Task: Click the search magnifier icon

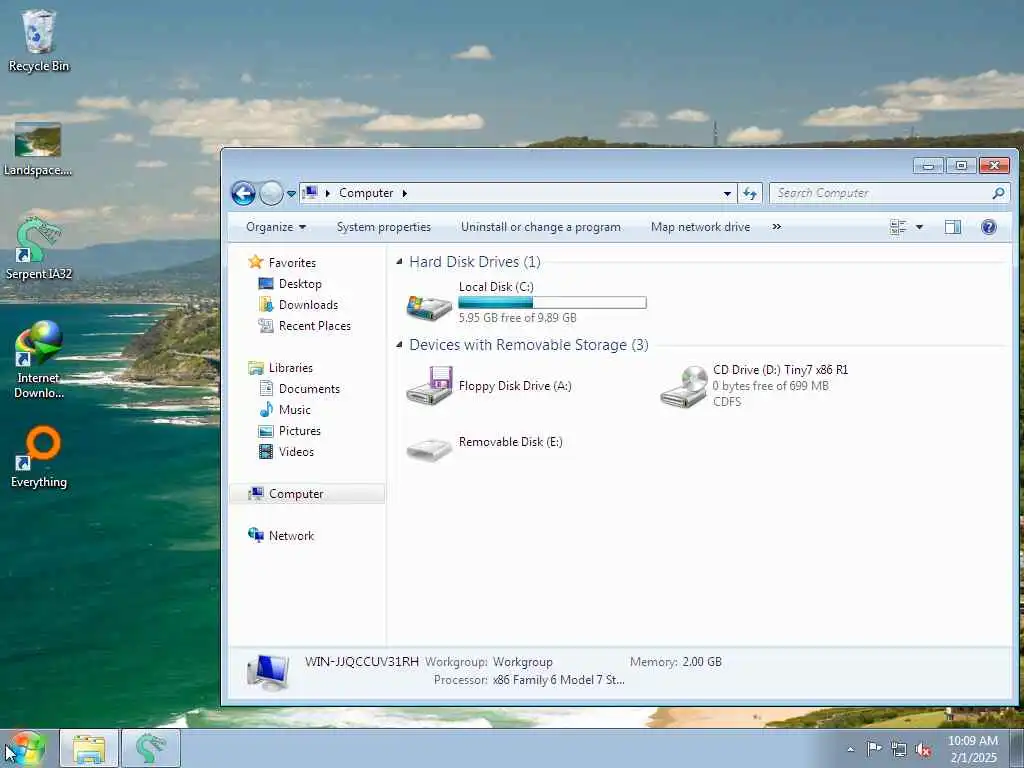Action: (998, 193)
